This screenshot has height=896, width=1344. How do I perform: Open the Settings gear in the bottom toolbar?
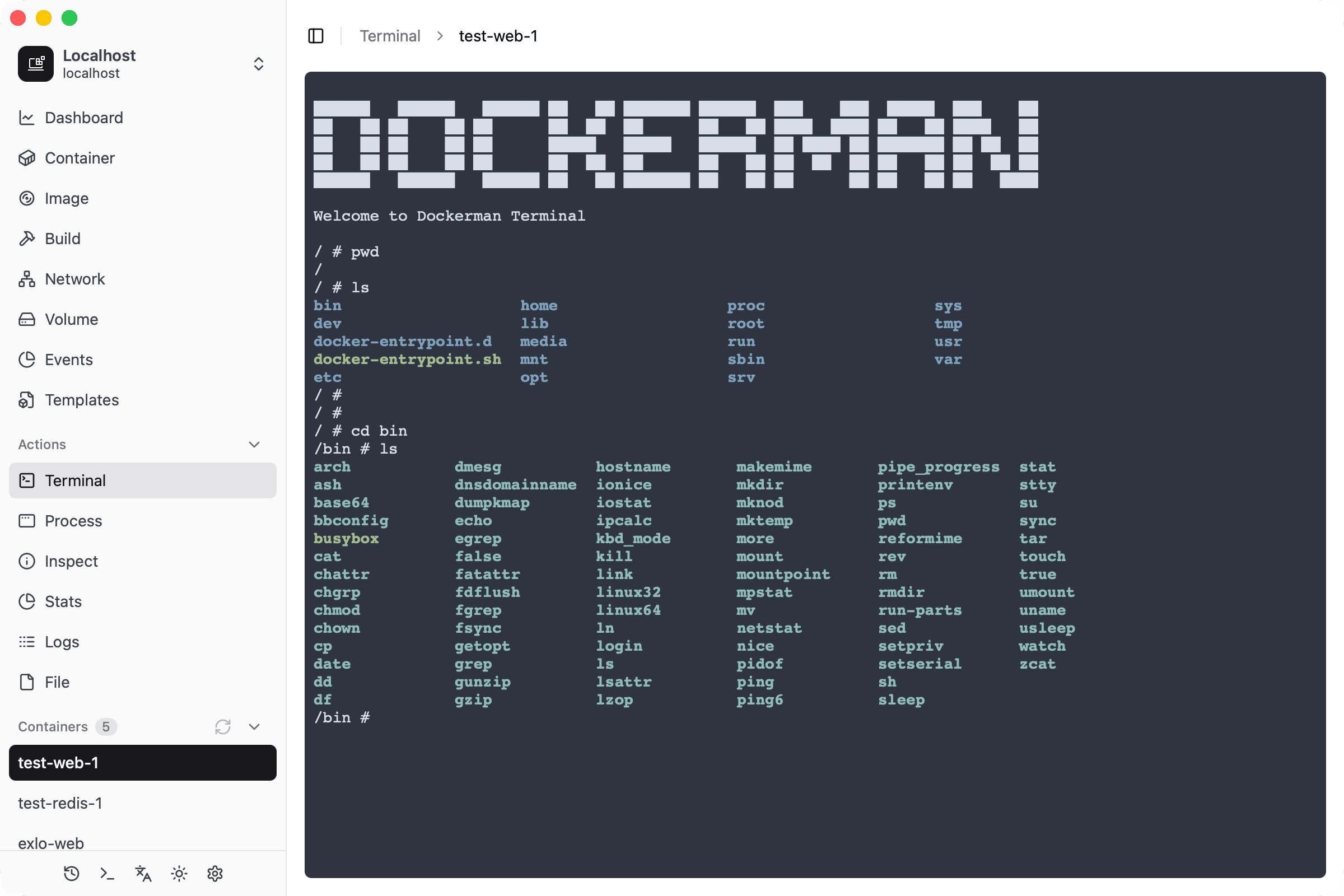coord(215,873)
